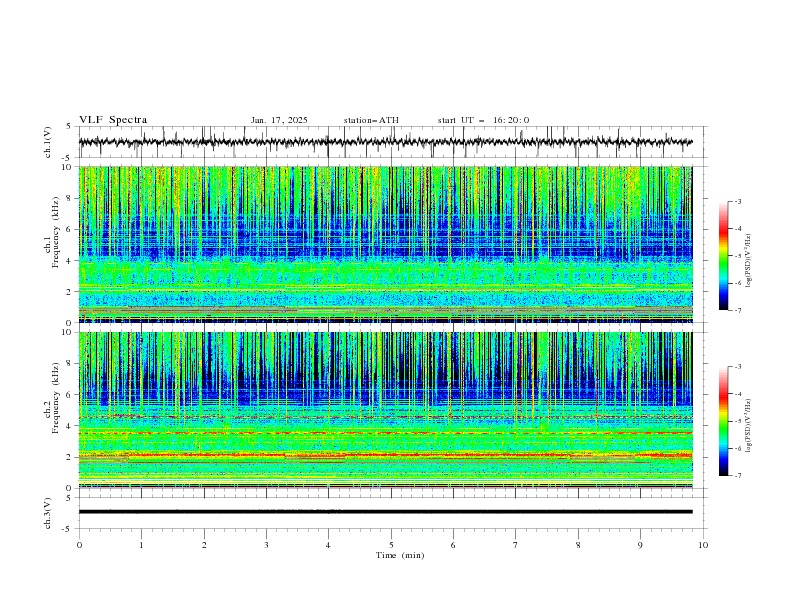This screenshot has height=612, width=792.
Task: Click inside the ch.2 spectrogram panel
Action: [385, 410]
